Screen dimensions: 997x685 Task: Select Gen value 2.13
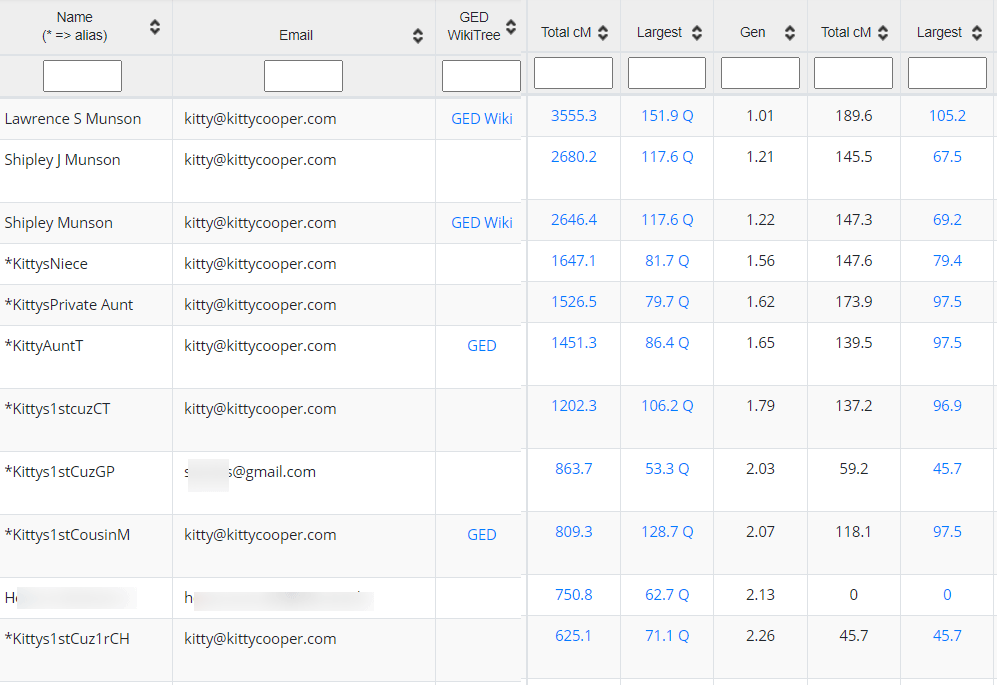point(760,595)
